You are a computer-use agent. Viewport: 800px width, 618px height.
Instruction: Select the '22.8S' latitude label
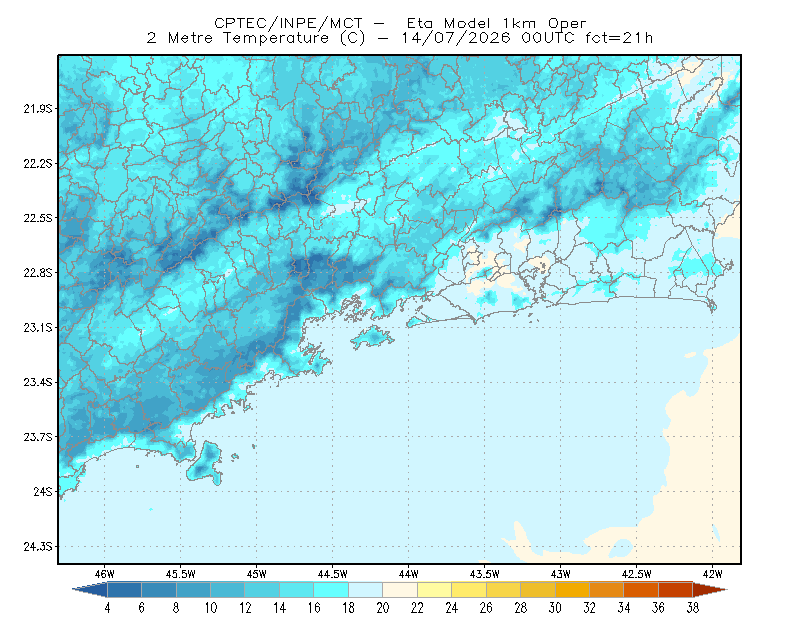tap(38, 273)
